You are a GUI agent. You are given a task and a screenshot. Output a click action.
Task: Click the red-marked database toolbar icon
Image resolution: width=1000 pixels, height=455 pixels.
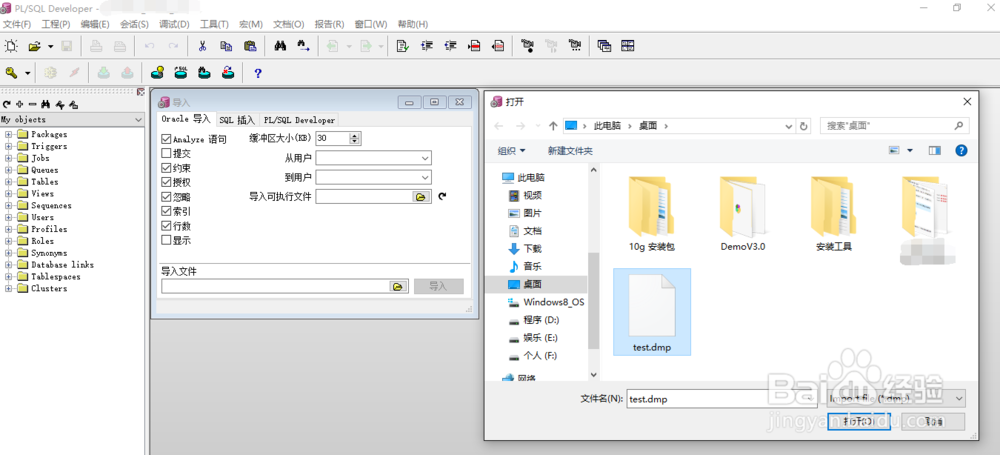(x=228, y=73)
